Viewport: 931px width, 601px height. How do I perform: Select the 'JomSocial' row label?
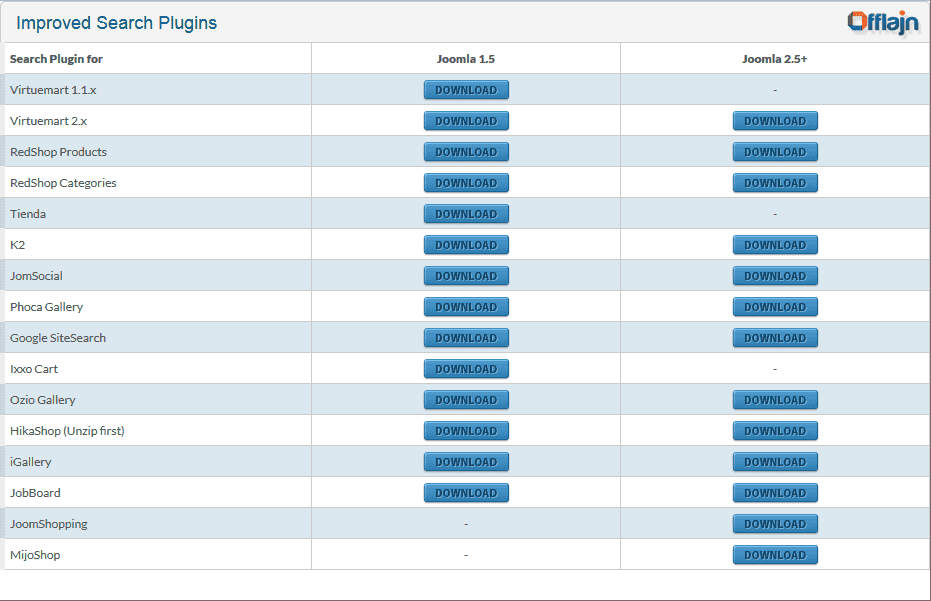click(x=36, y=276)
